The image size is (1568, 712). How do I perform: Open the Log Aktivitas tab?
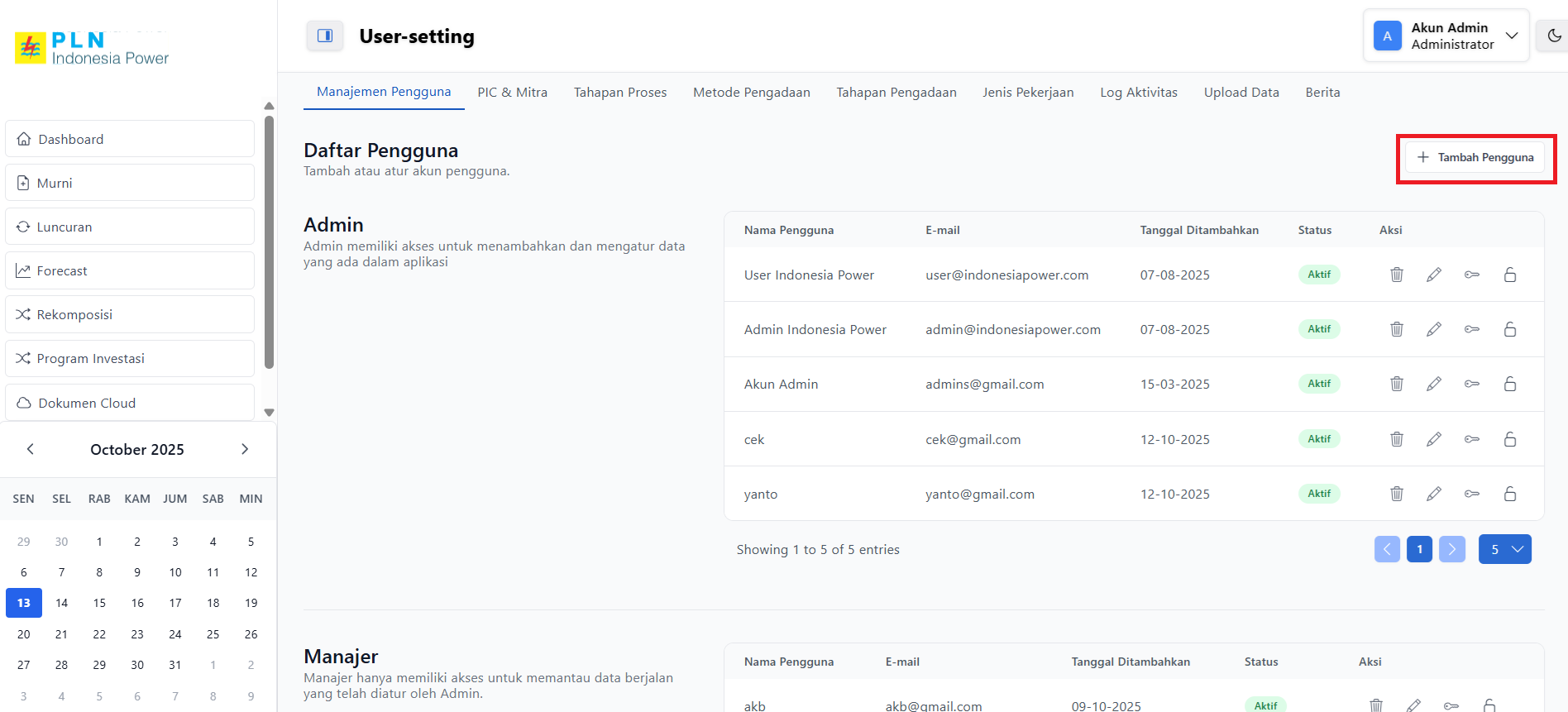[x=1138, y=93]
